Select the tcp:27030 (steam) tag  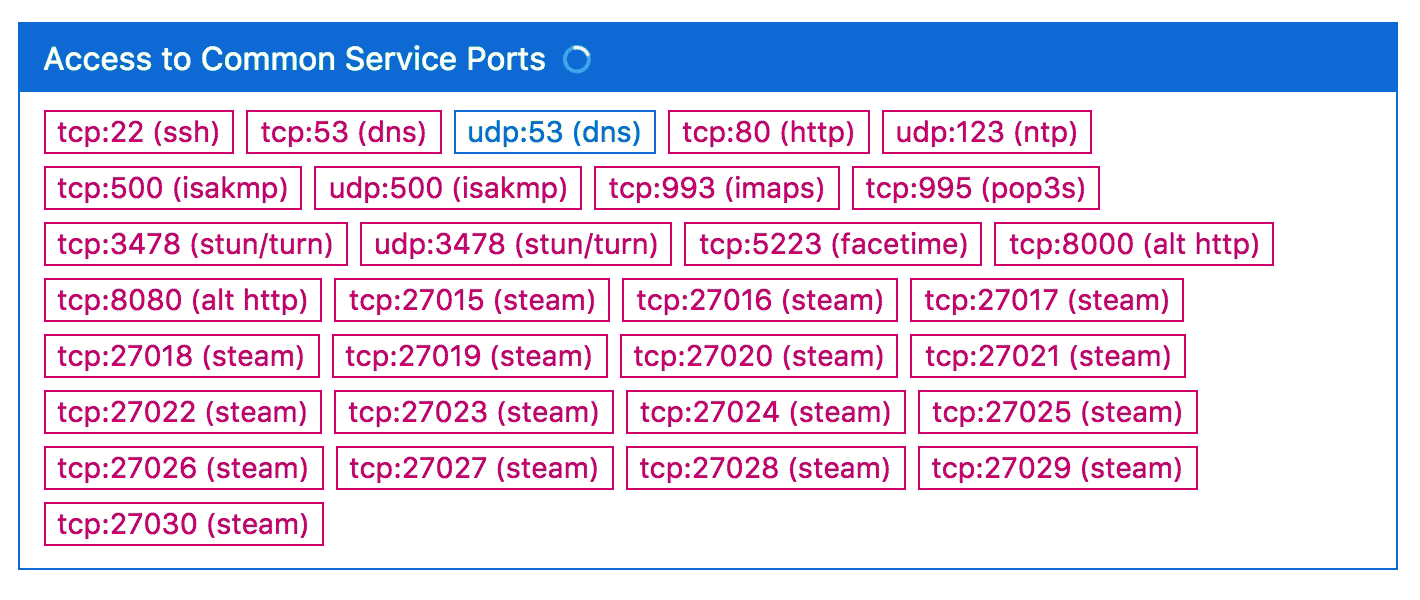[184, 524]
